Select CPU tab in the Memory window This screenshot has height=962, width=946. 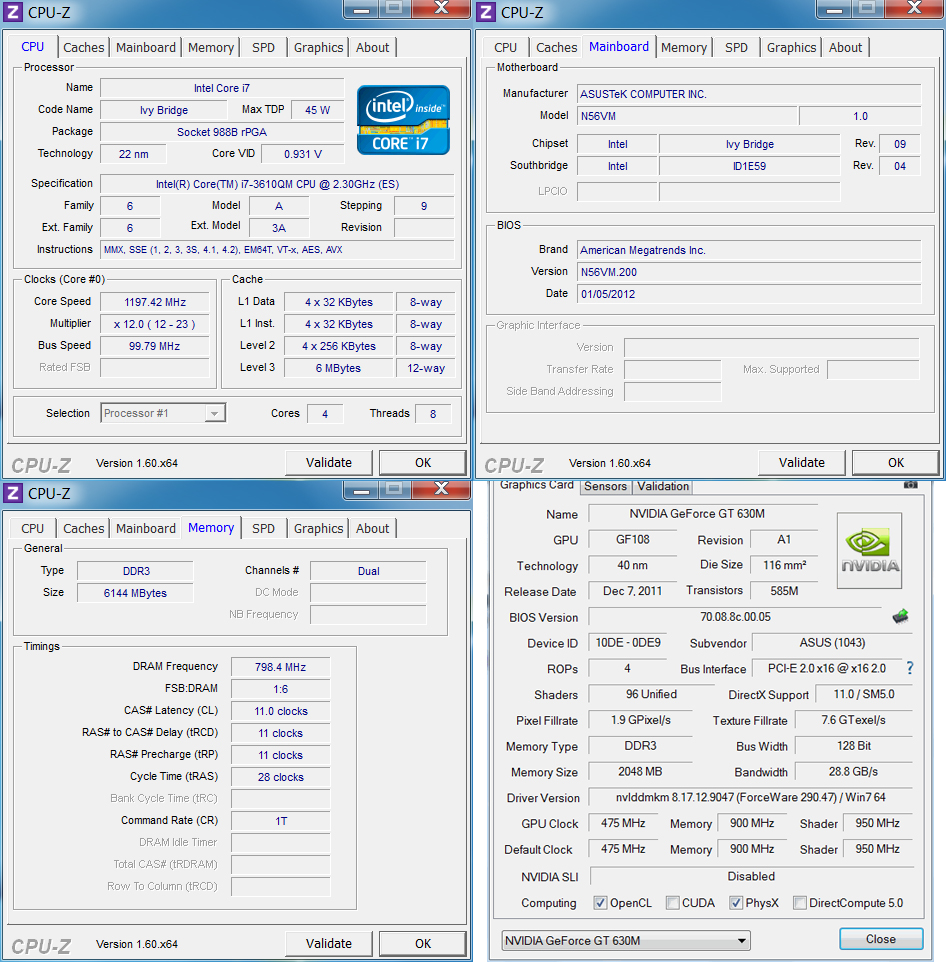click(33, 528)
